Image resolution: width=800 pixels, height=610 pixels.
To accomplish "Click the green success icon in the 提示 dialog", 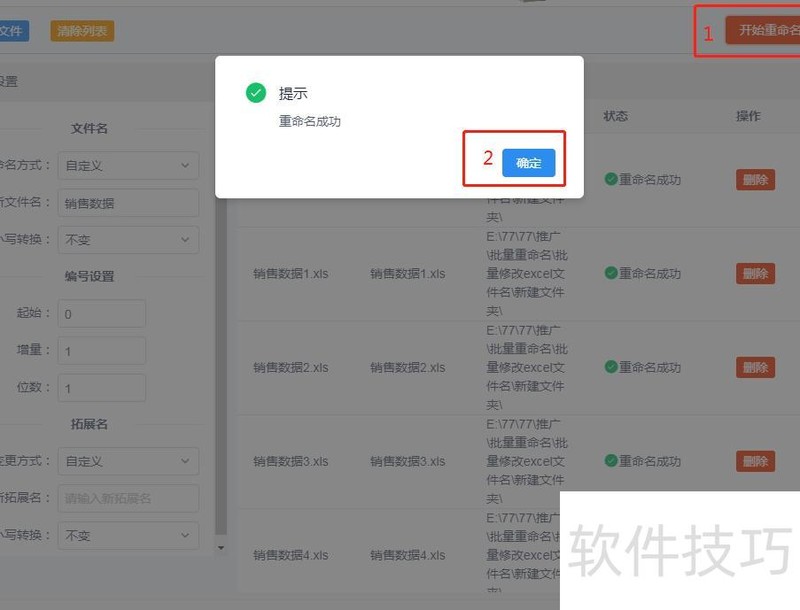I will click(257, 92).
